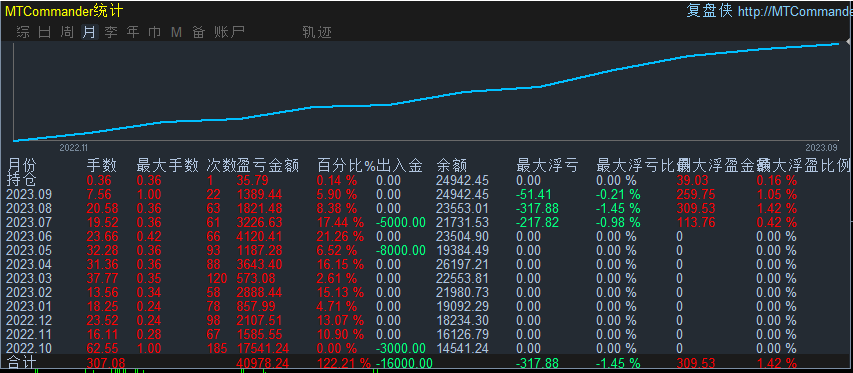Select the 2023.09 month row

coord(426,194)
